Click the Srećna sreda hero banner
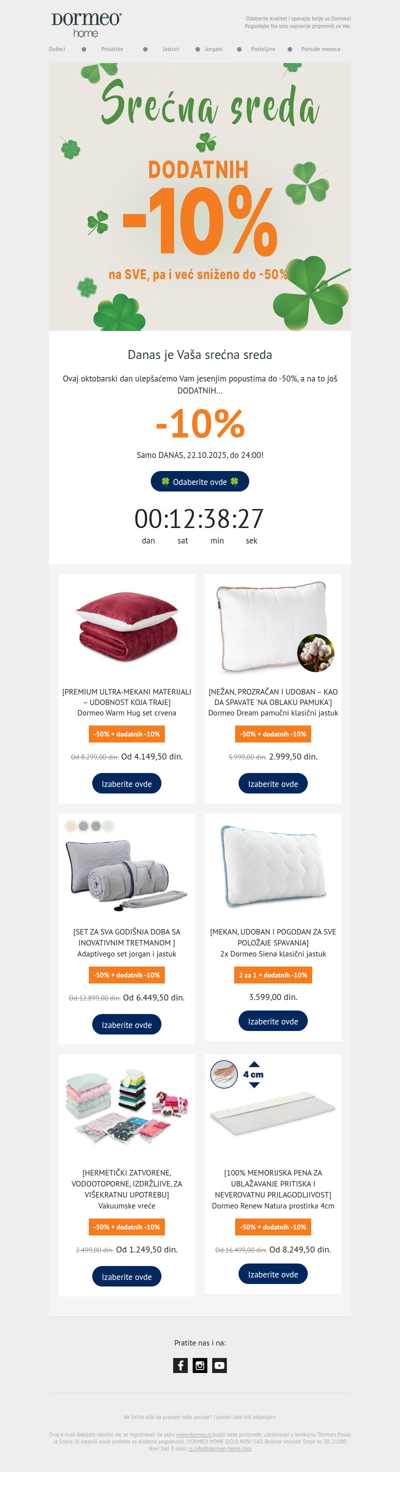 pyautogui.click(x=200, y=197)
